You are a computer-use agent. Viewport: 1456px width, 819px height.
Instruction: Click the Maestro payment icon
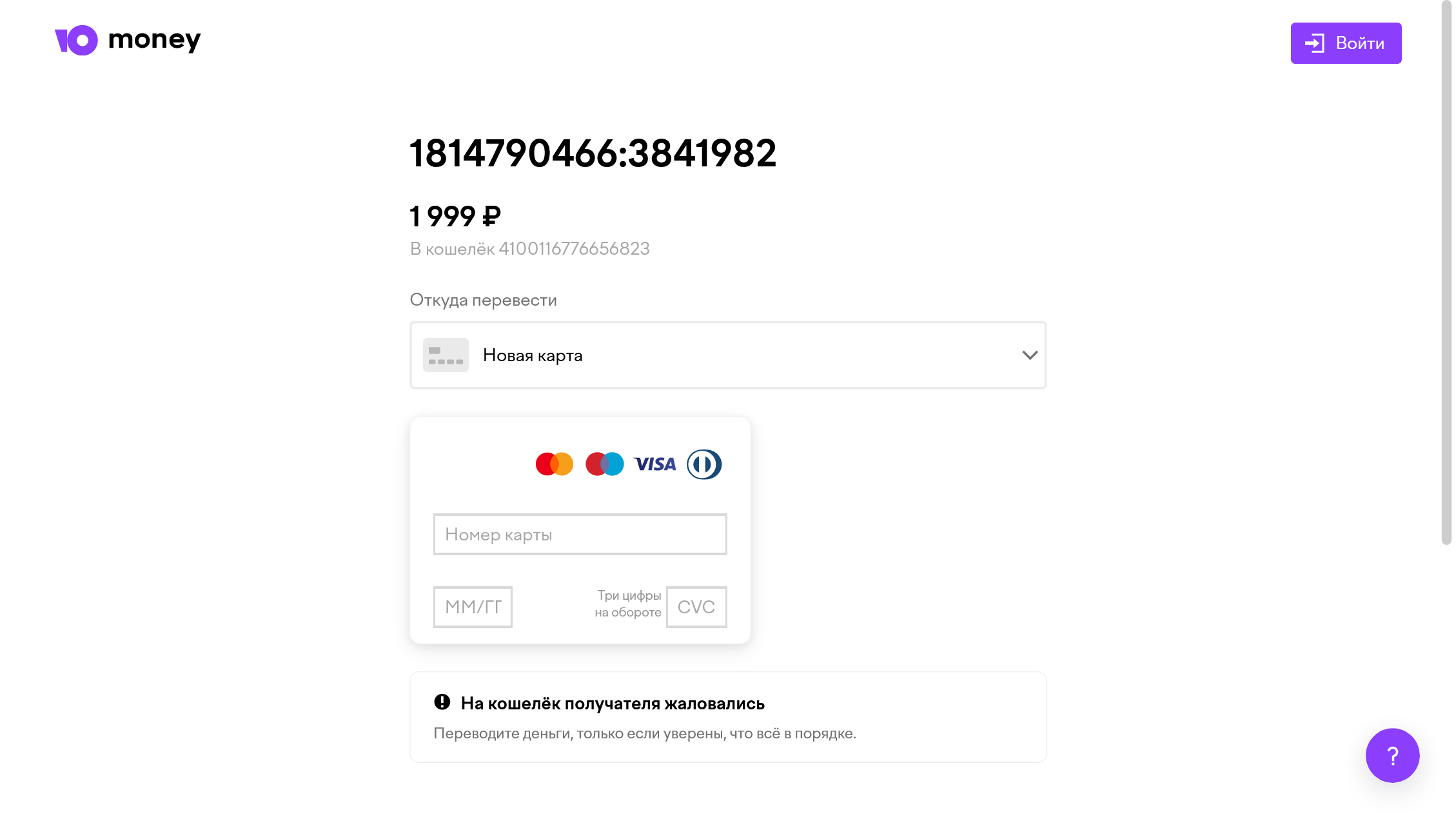click(x=604, y=463)
